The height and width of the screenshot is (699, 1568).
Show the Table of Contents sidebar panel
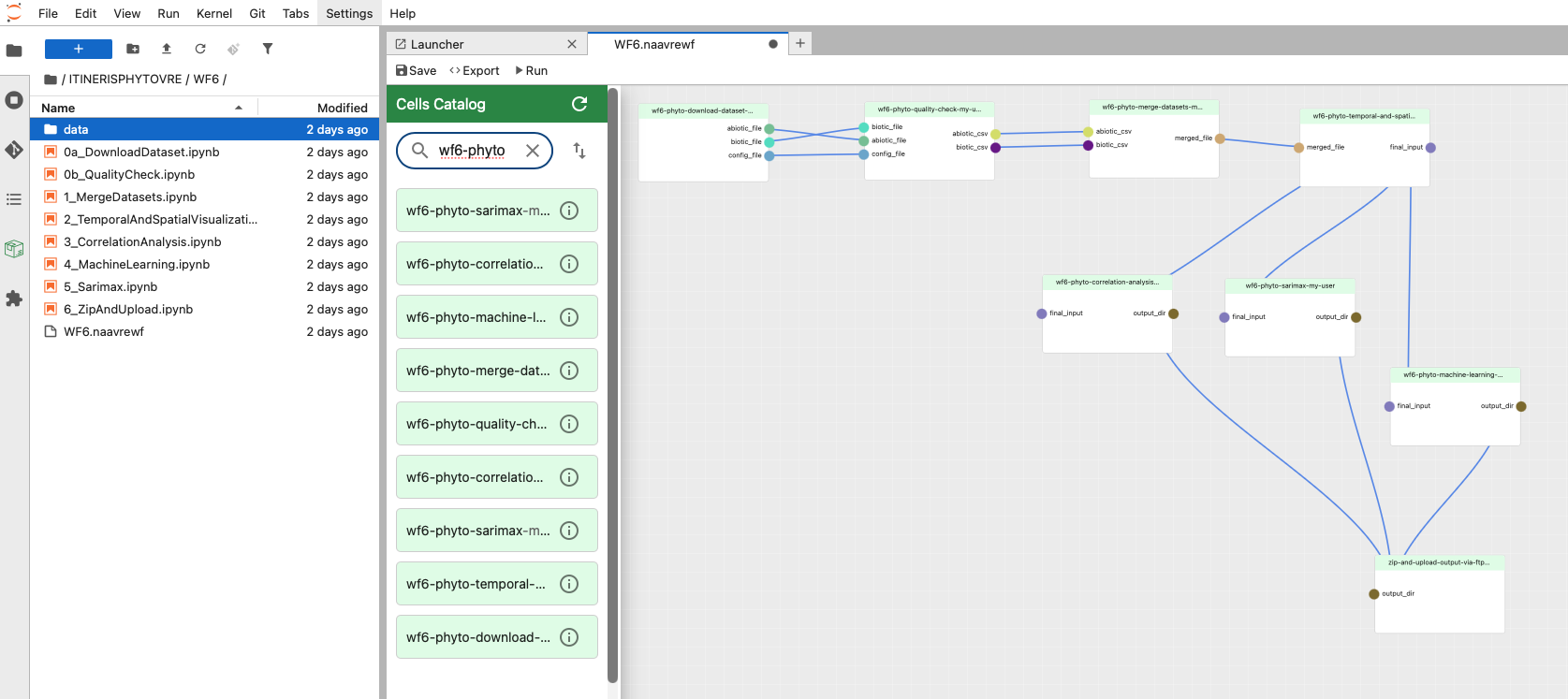(x=14, y=199)
